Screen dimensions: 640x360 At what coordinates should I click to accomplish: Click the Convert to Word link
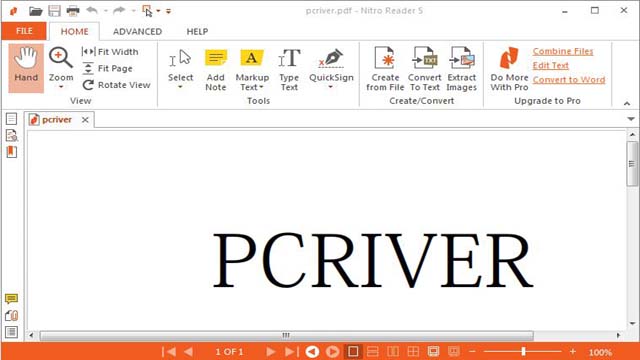[569, 80]
